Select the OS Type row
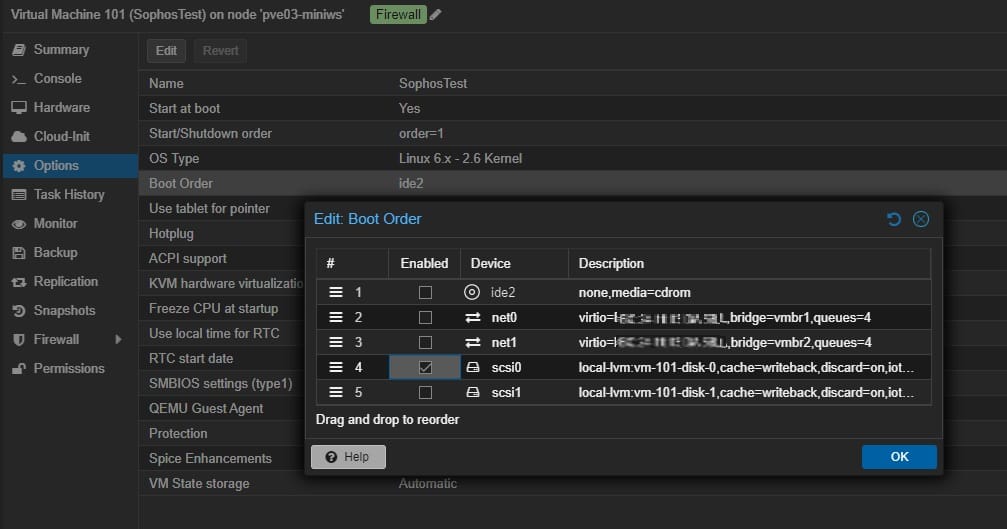This screenshot has width=1007, height=529. point(573,159)
